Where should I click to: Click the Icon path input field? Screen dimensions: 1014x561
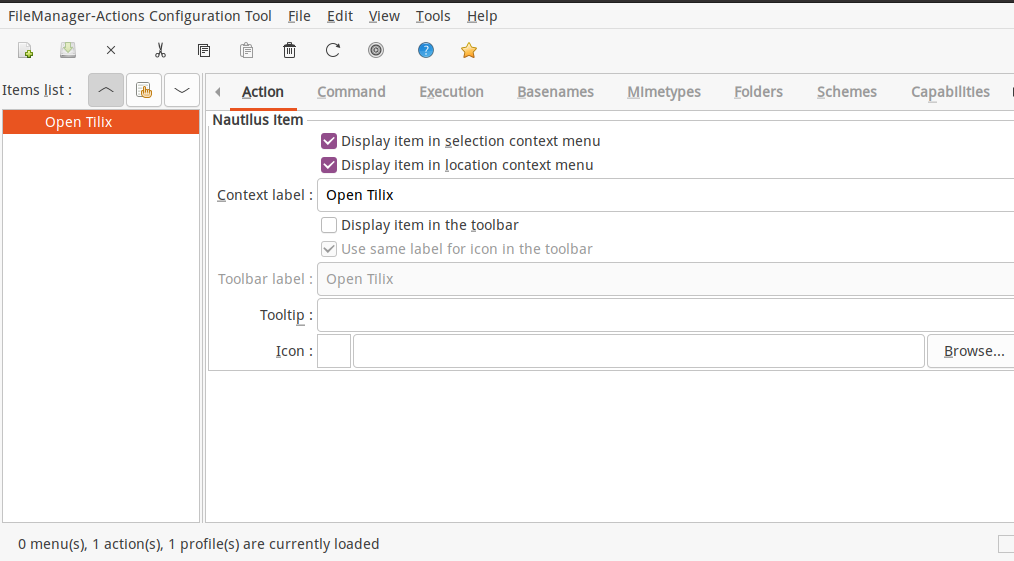[639, 351]
